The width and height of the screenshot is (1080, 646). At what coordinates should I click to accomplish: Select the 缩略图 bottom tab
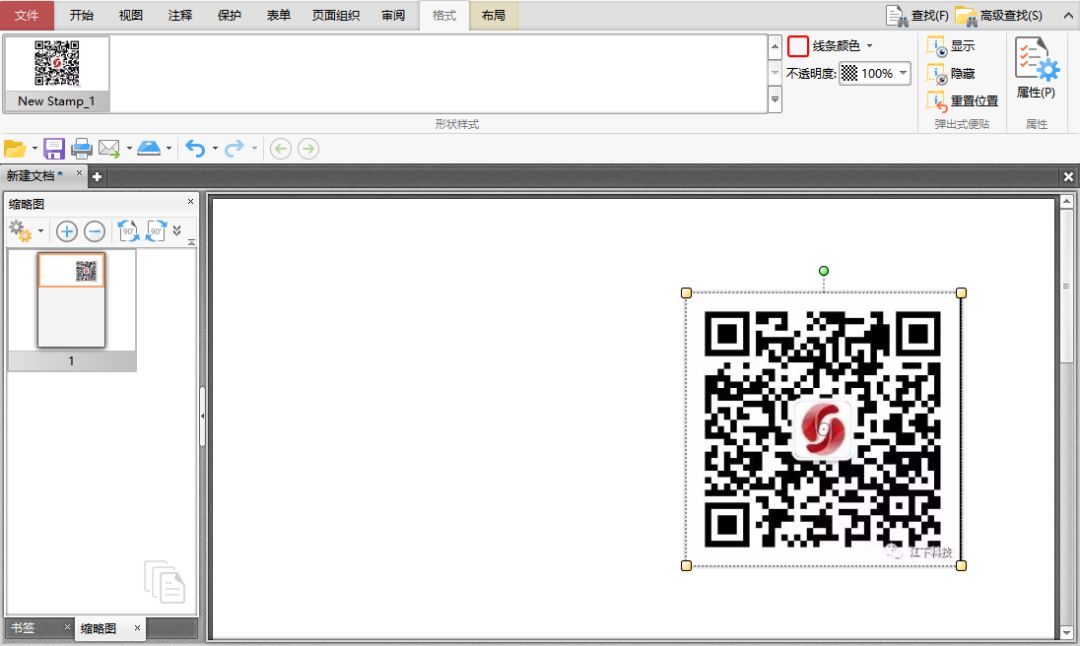[x=98, y=628]
